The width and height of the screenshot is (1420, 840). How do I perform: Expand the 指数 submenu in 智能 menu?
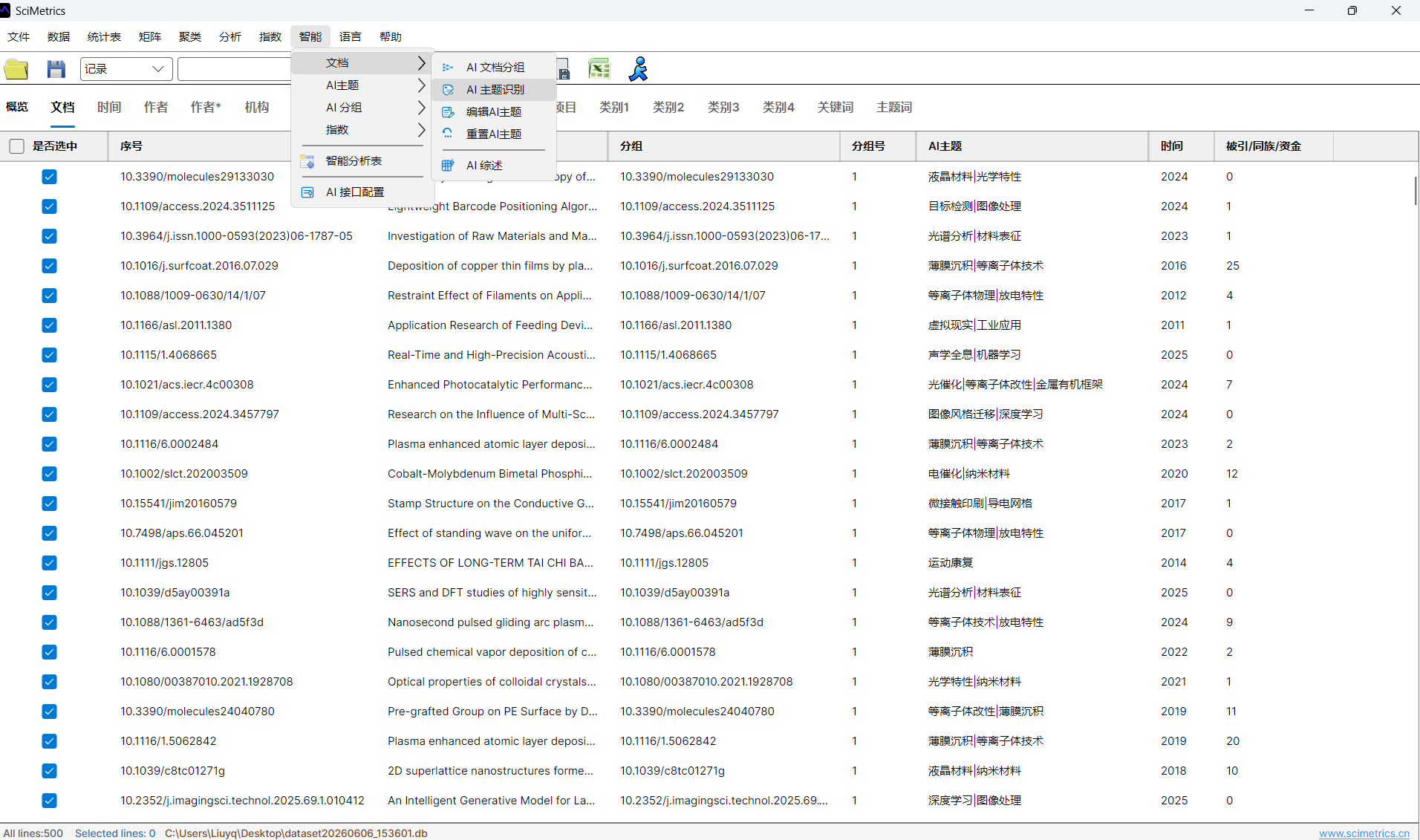point(362,130)
